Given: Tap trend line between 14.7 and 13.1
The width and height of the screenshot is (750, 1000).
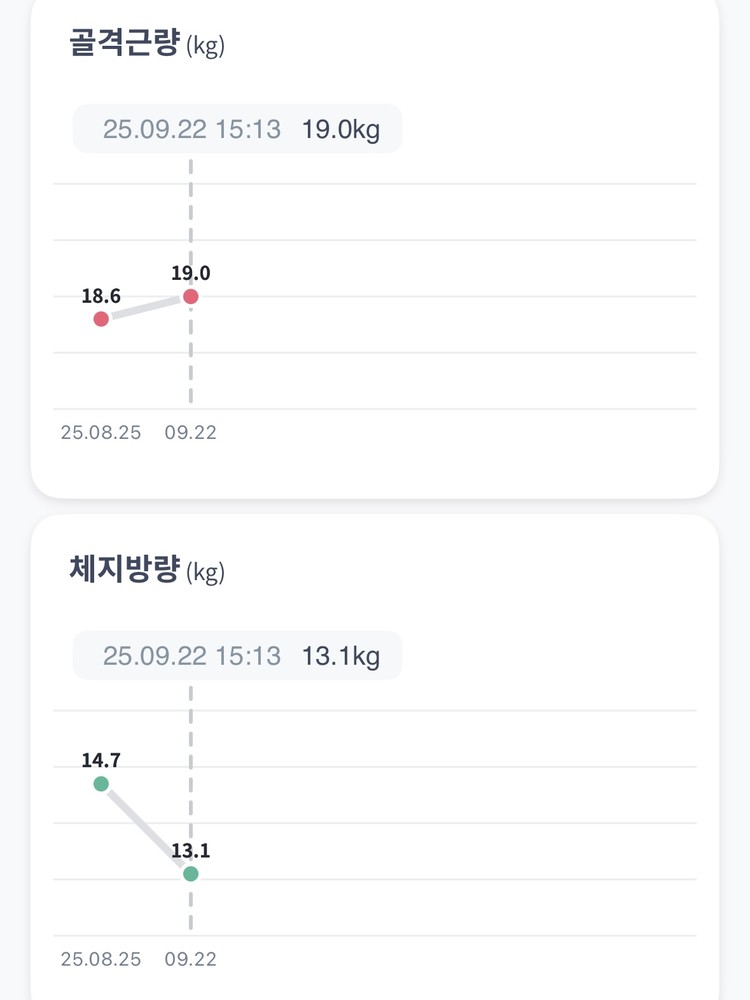Looking at the screenshot, I should pos(146,829).
